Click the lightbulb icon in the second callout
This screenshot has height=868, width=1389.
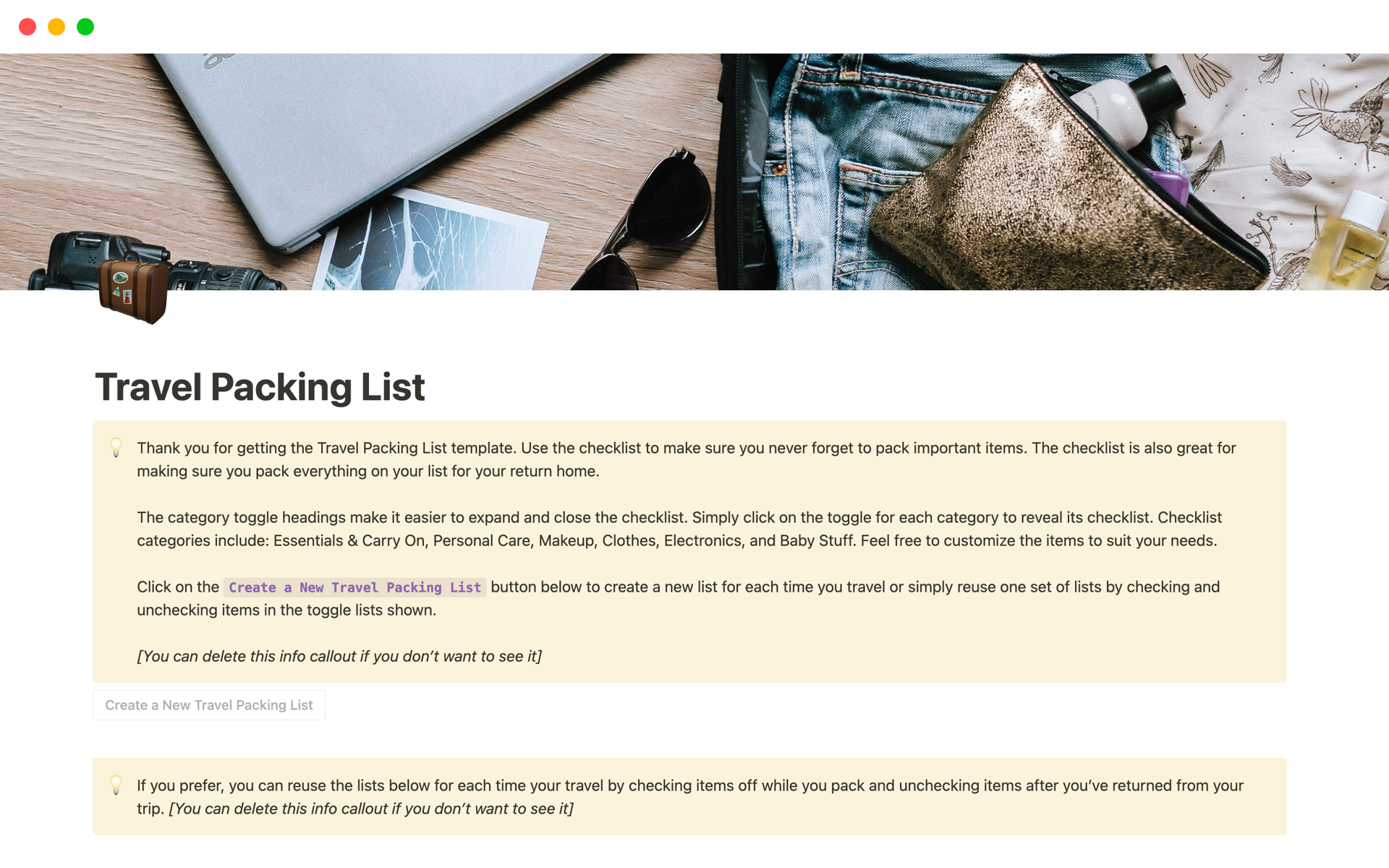click(116, 785)
